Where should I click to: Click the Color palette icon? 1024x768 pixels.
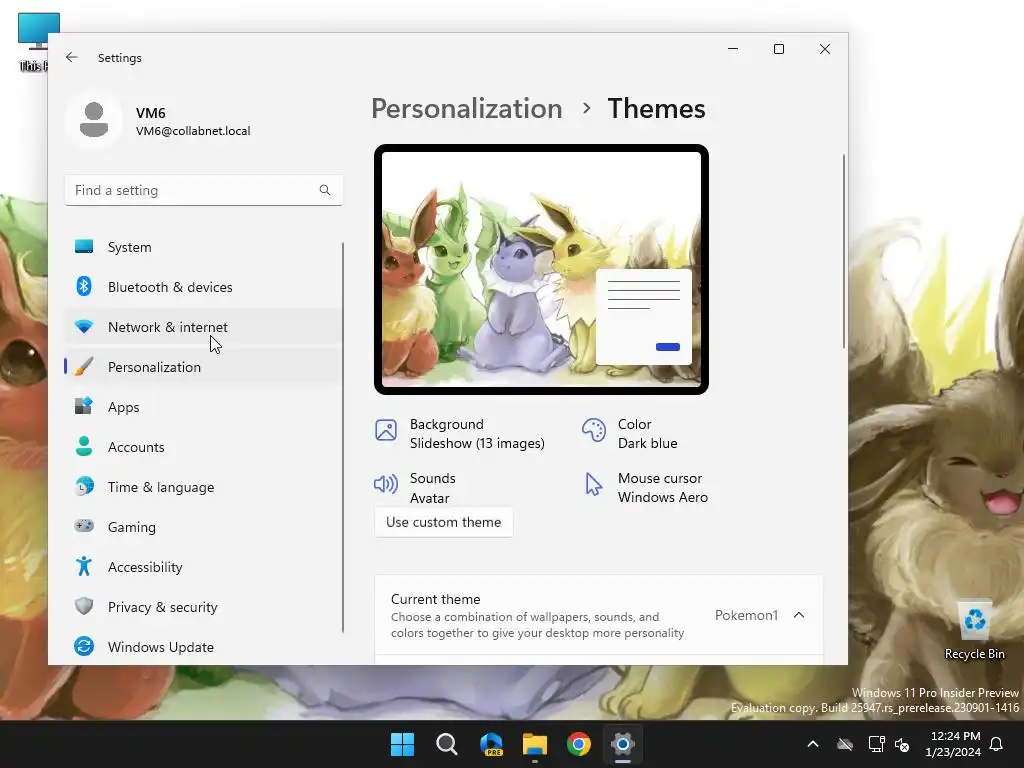594,430
